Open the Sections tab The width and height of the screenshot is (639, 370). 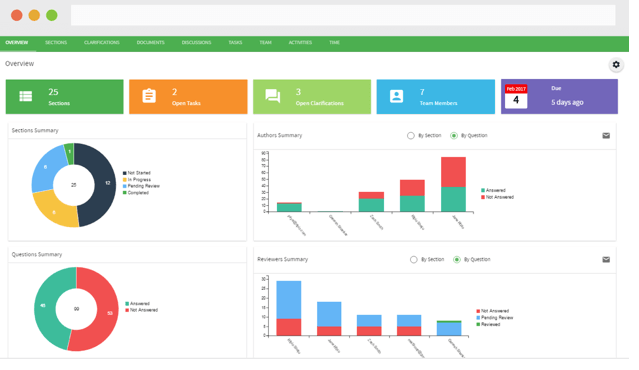56,42
